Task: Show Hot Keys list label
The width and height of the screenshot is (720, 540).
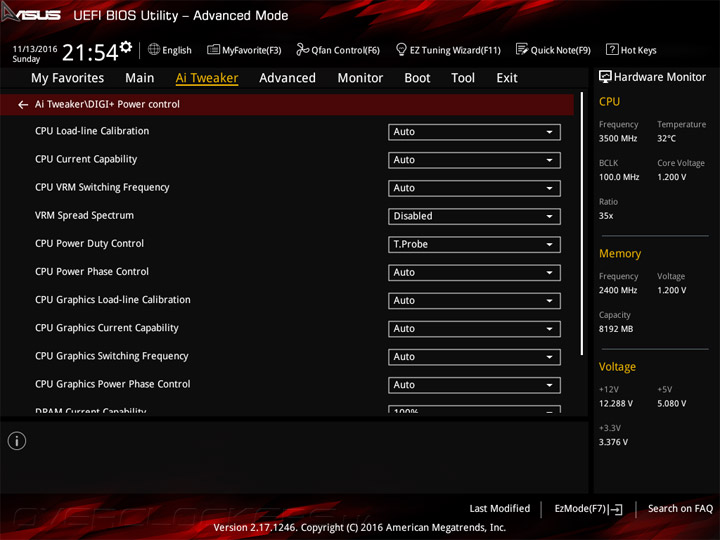Action: click(638, 51)
